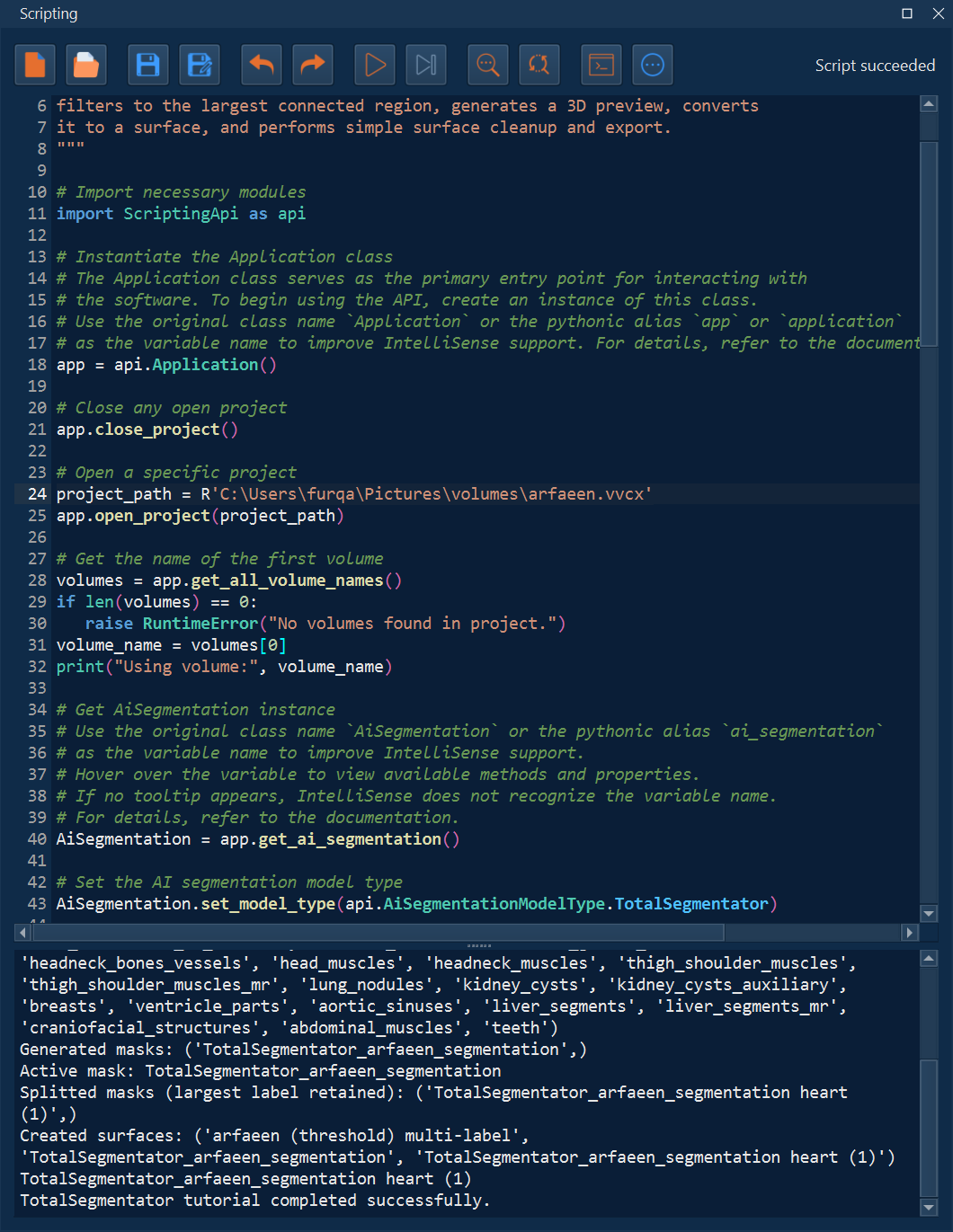Run the script
The height and width of the screenshot is (1232, 953).
point(374,64)
